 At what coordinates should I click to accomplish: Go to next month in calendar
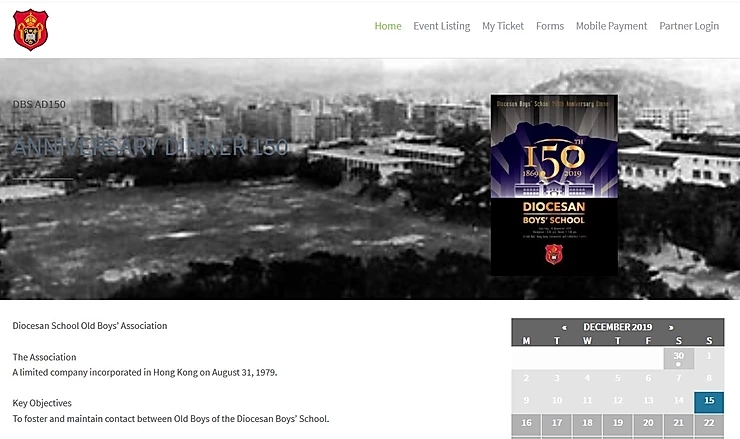[671, 327]
